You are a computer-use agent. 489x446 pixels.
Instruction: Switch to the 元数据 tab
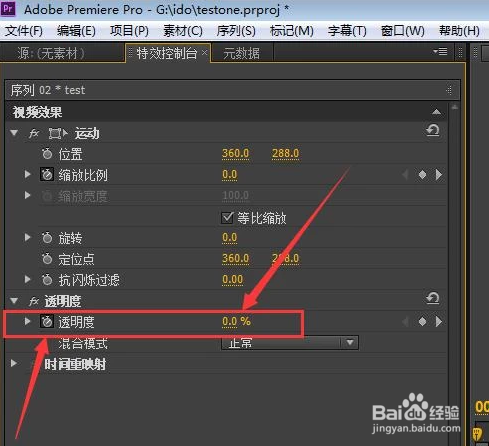[x=241, y=53]
